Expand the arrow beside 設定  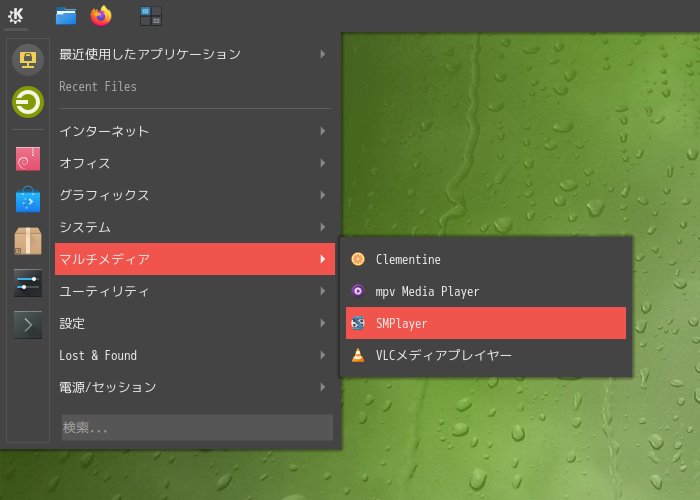point(323,323)
